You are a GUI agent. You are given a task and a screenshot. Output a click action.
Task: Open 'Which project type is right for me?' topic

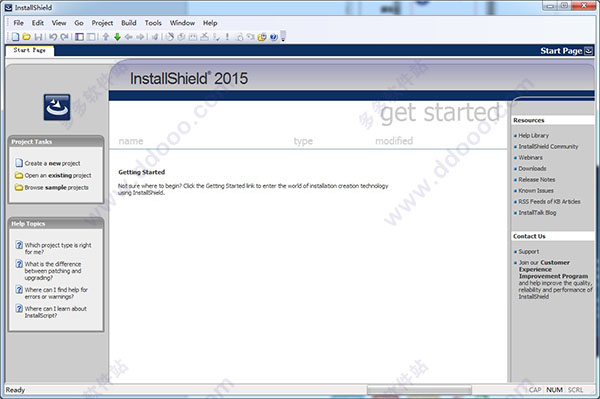58,248
